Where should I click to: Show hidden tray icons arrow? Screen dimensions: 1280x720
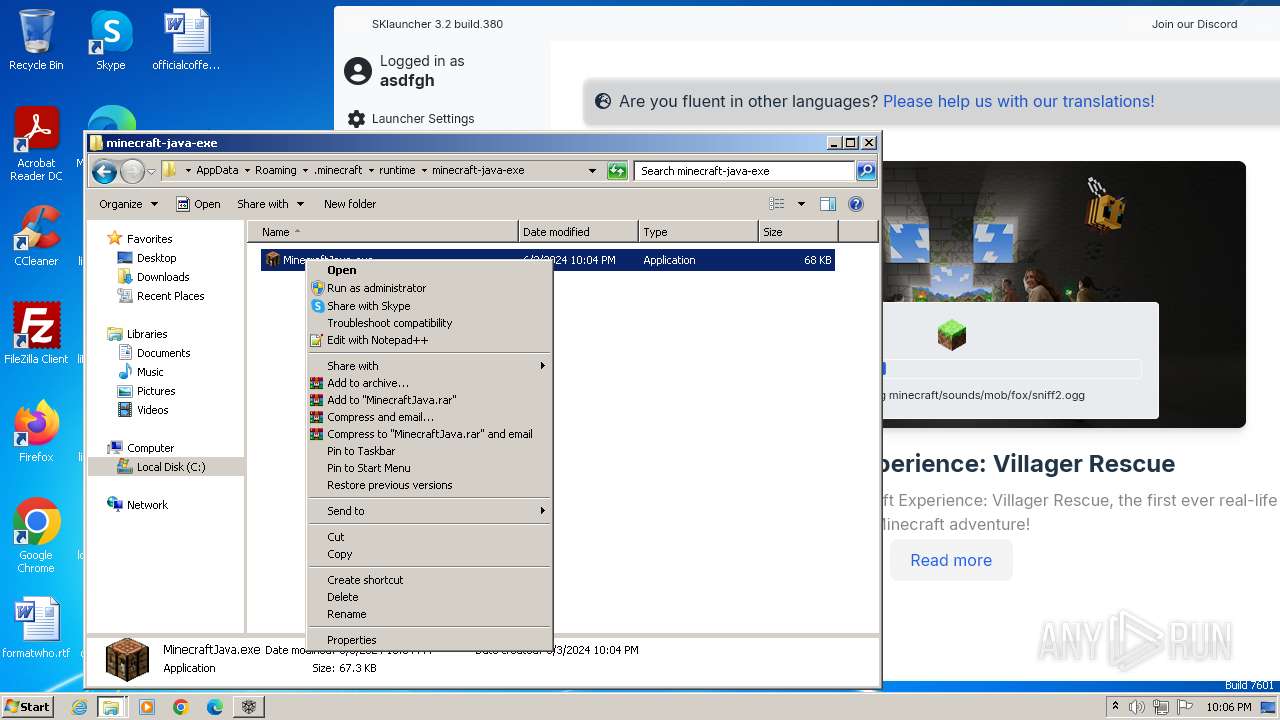pos(1115,707)
